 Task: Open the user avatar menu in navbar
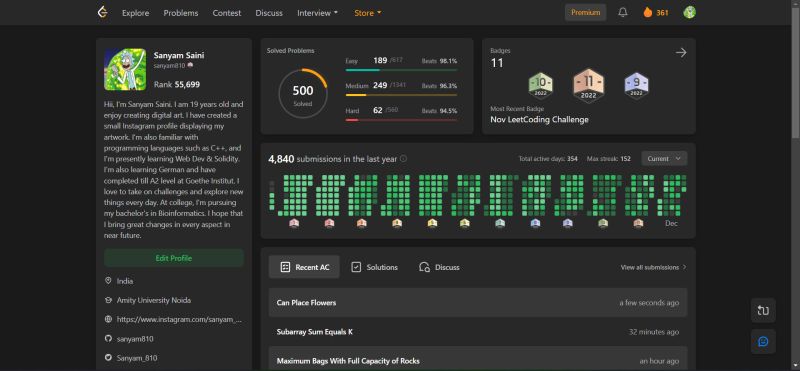point(689,13)
